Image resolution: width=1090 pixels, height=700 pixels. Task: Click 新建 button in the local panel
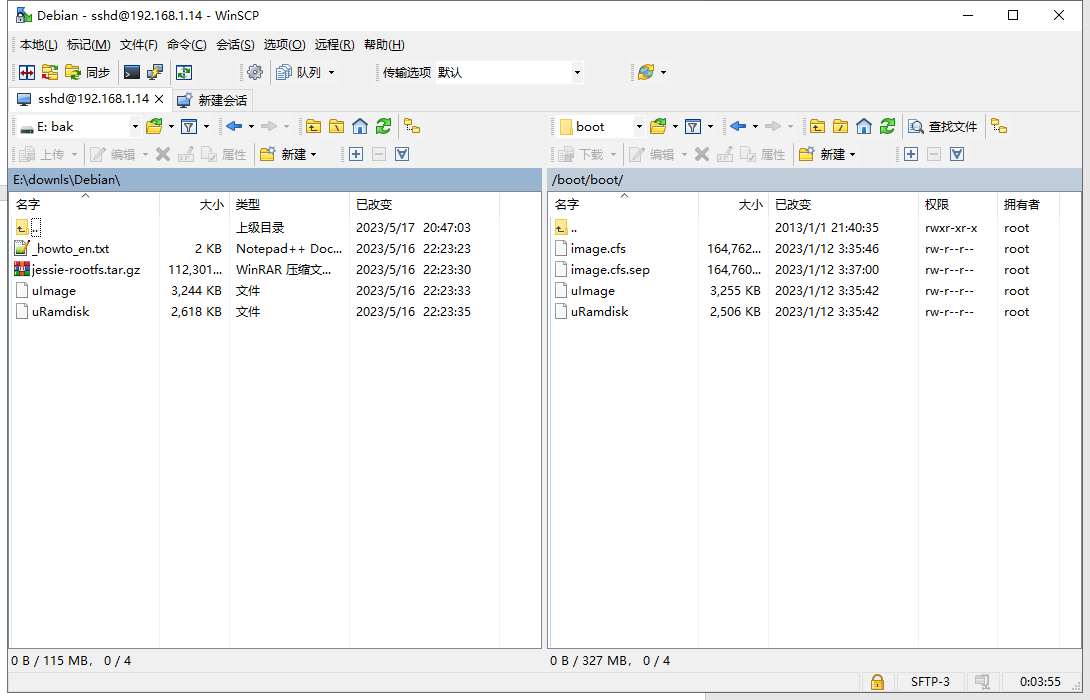[287, 154]
